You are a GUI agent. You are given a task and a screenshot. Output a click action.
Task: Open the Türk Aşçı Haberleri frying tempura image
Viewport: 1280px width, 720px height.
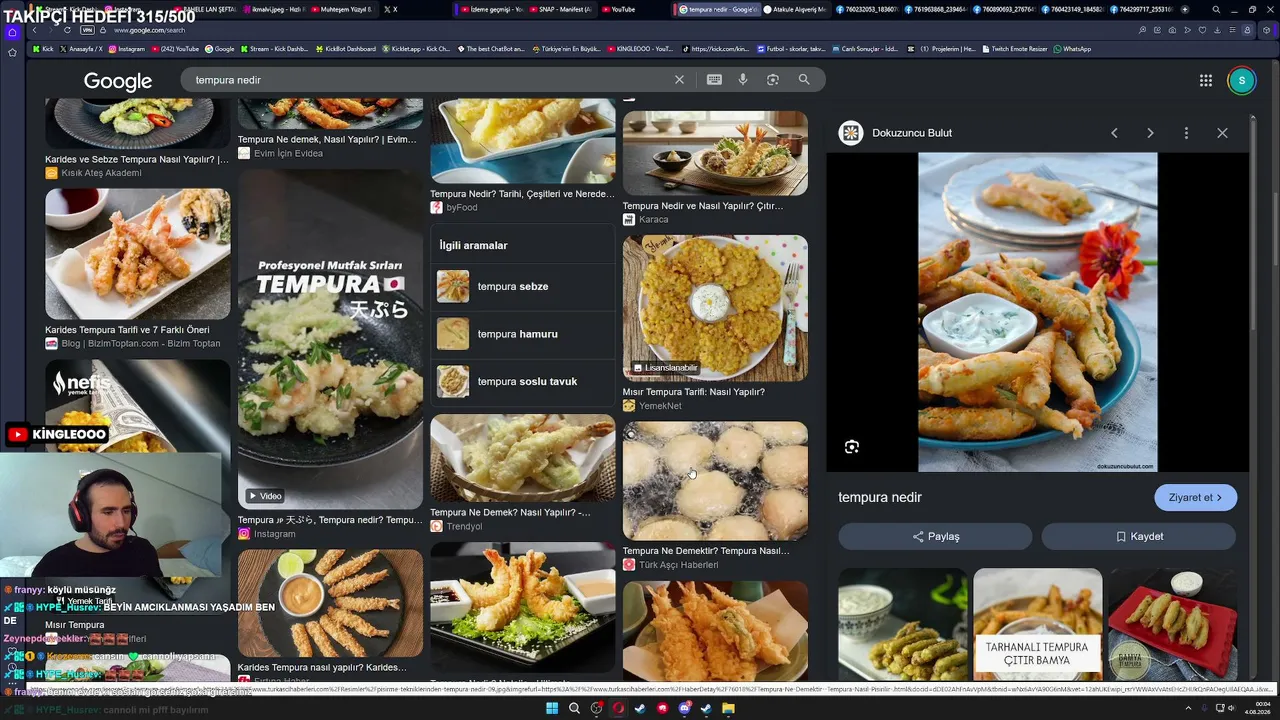pos(715,481)
